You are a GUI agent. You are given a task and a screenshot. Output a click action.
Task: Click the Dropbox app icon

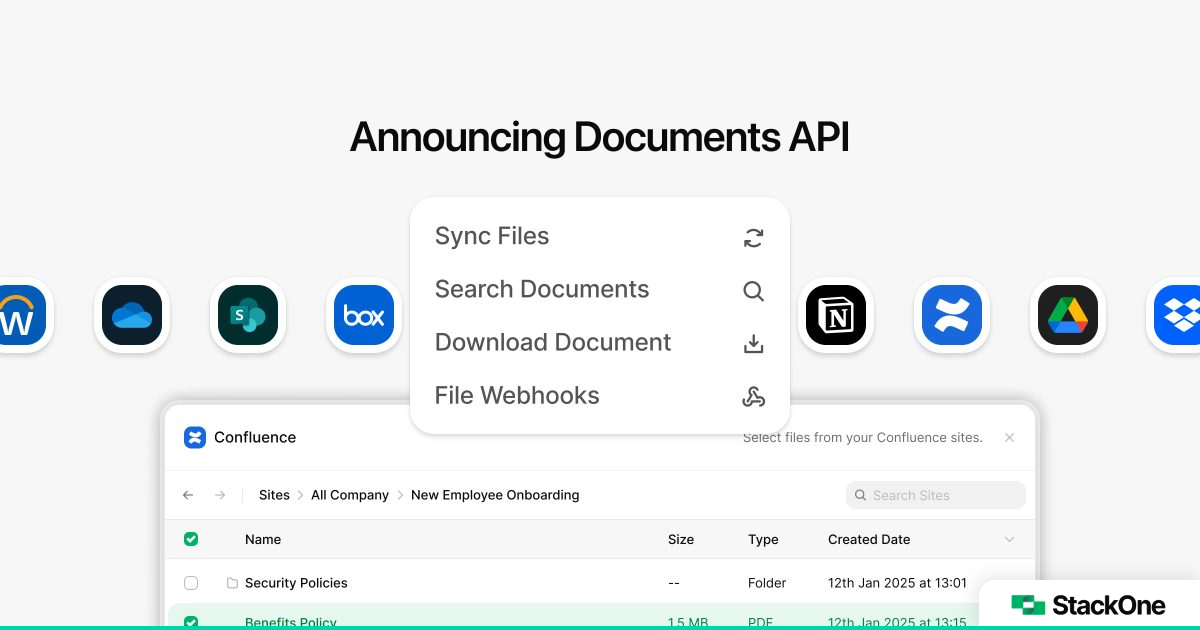pos(1177,315)
